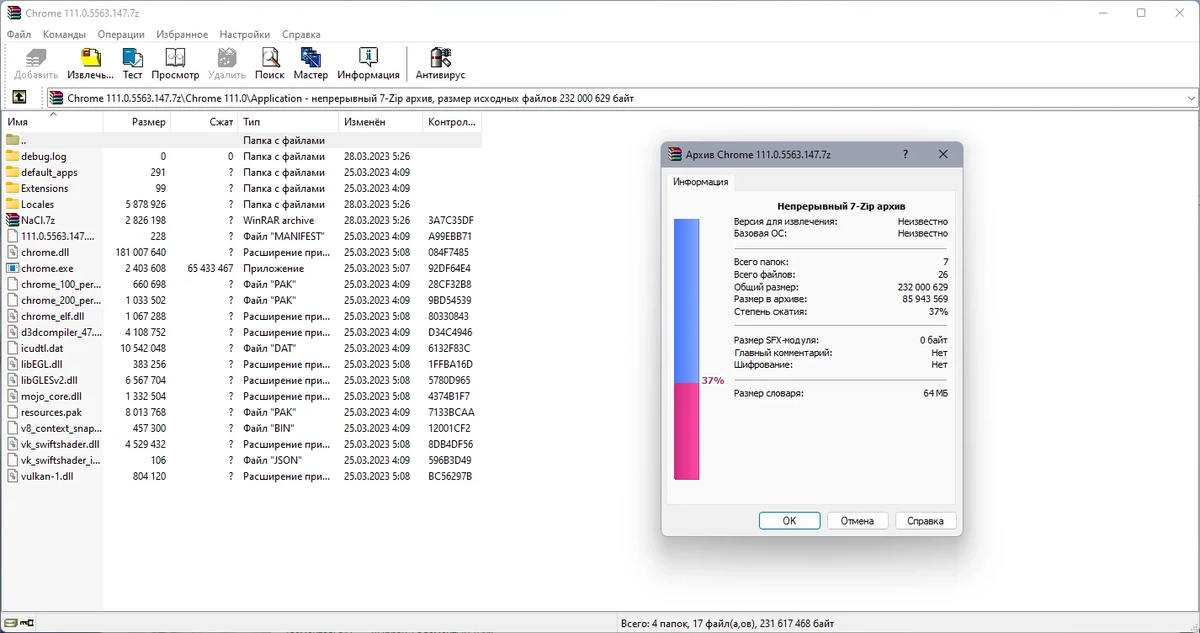Screen dimensions: 1200x633
Task: Click the Извлечь toolbar icon
Action: click(x=90, y=64)
